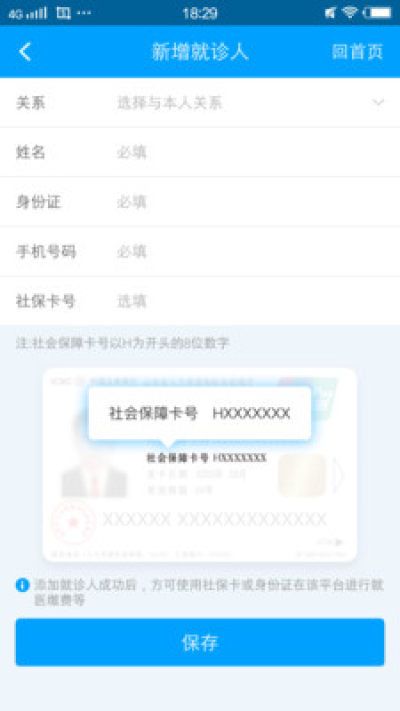This screenshot has width=400, height=711.
Task: Tap the WiFi status icon
Action: (350, 12)
